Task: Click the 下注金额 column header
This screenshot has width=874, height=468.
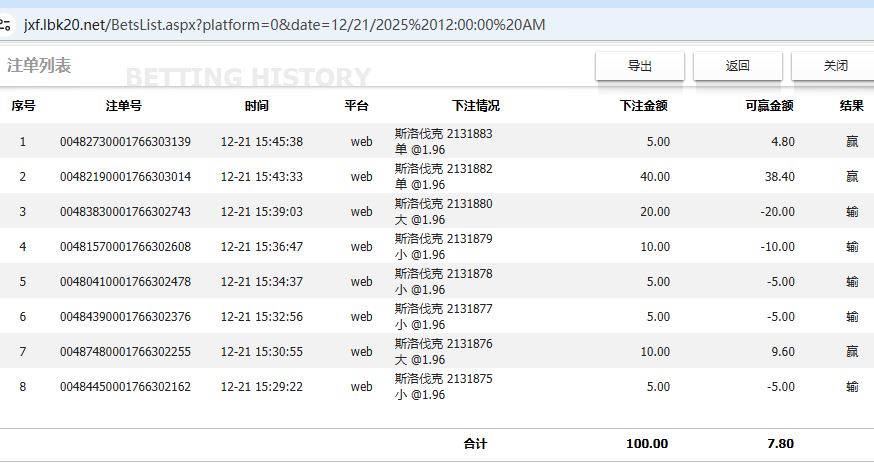Action: point(643,105)
